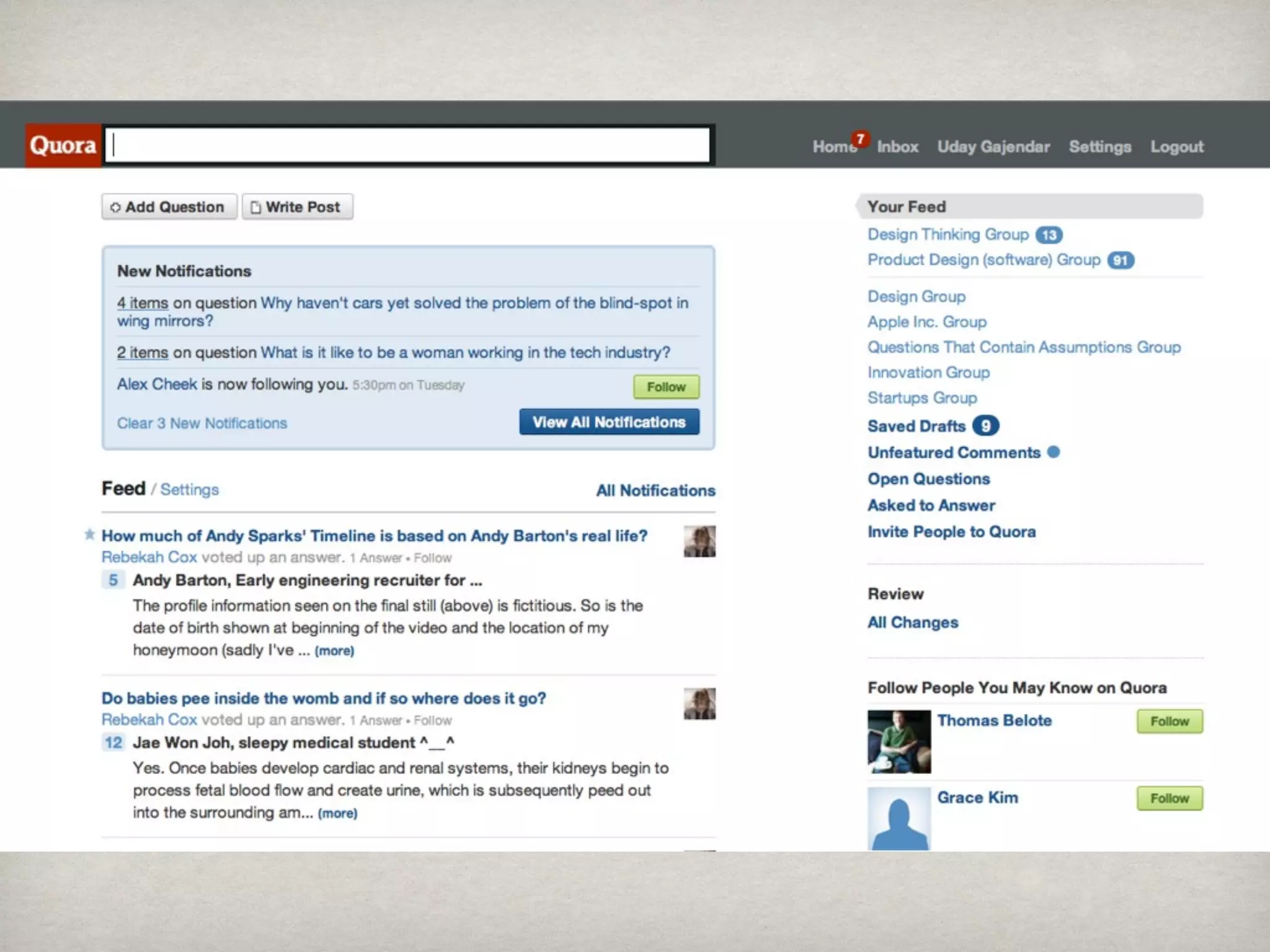Viewport: 1270px width, 952px height.
Task: Click the Quora logo
Action: coord(63,146)
